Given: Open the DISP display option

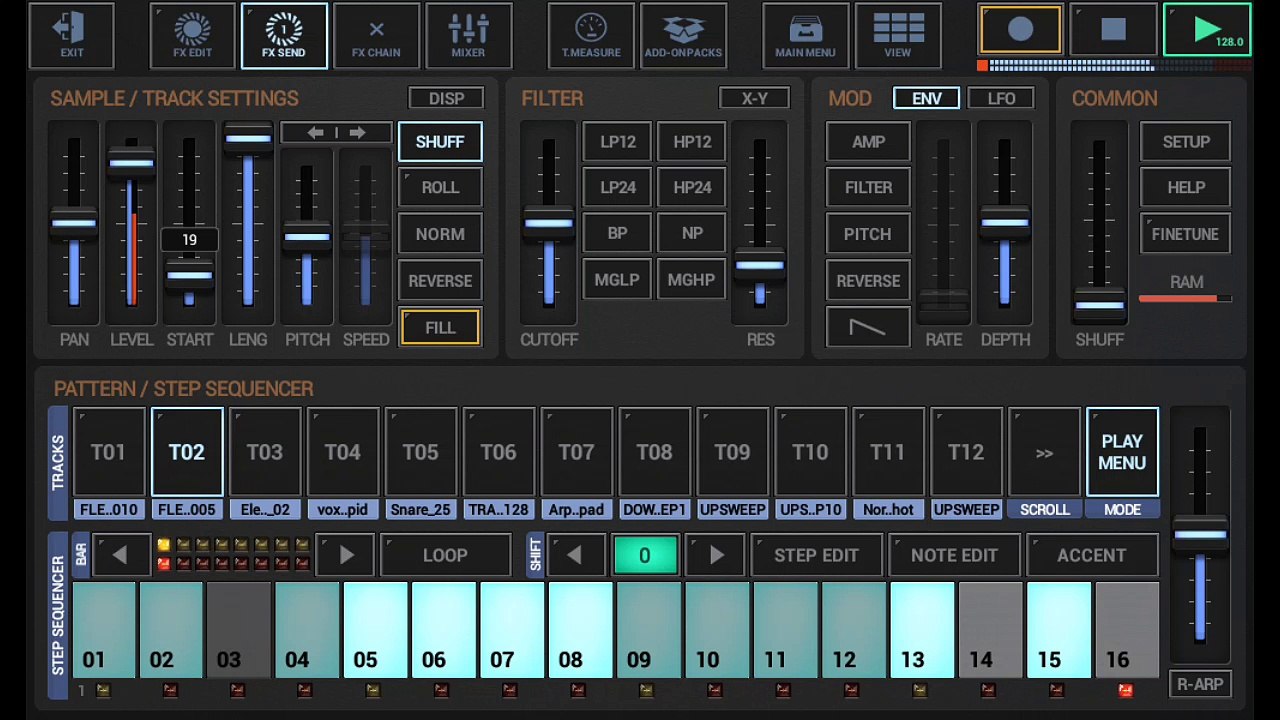Looking at the screenshot, I should click(x=446, y=98).
